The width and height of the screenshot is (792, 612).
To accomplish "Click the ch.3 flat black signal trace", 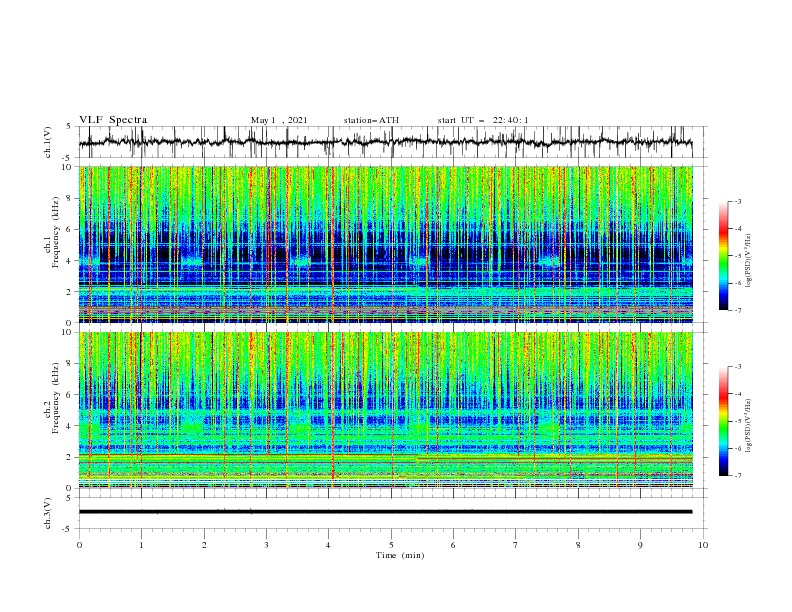I will pyautogui.click(x=385, y=512).
